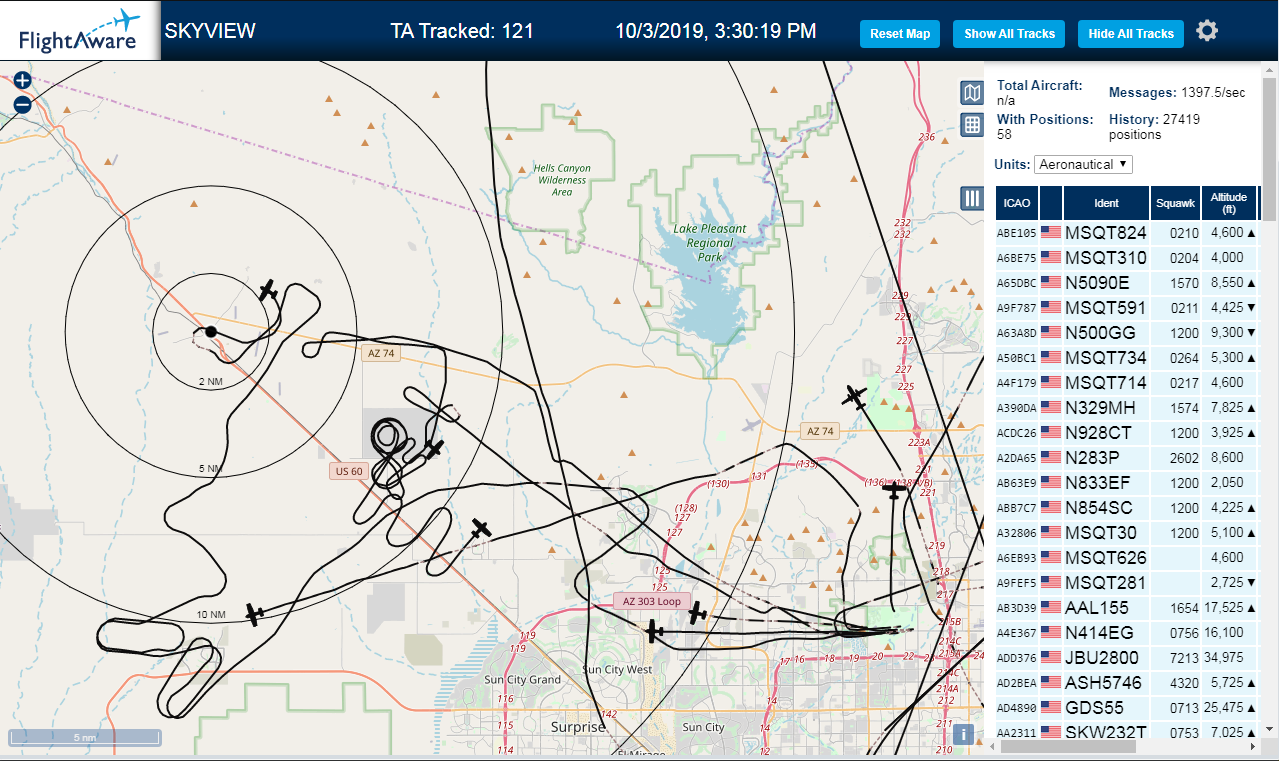
Task: Select the MSQT281 aircraft row
Action: (x=1126, y=582)
